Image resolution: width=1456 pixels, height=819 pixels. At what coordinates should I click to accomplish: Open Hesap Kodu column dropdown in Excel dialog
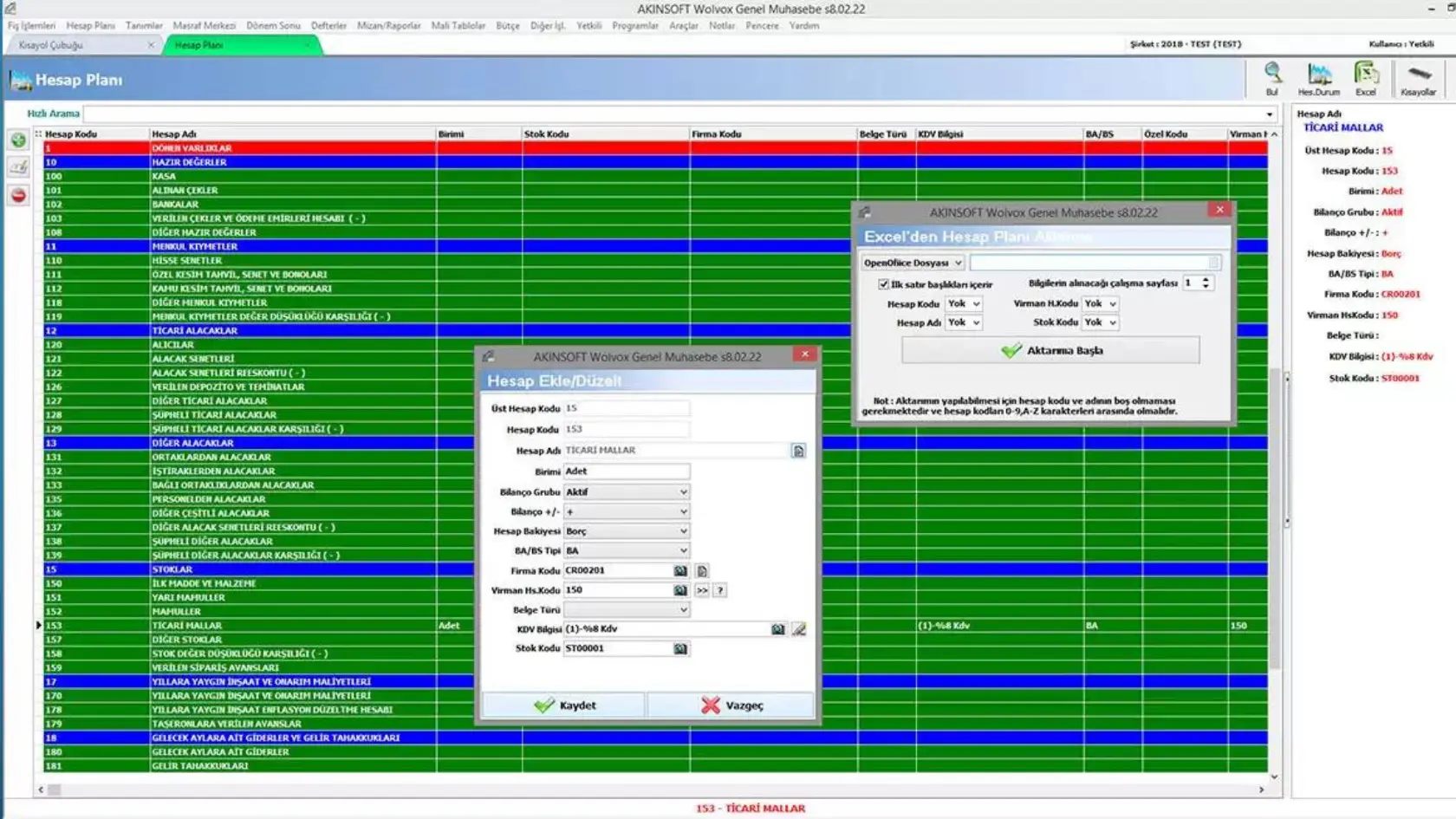click(x=964, y=304)
